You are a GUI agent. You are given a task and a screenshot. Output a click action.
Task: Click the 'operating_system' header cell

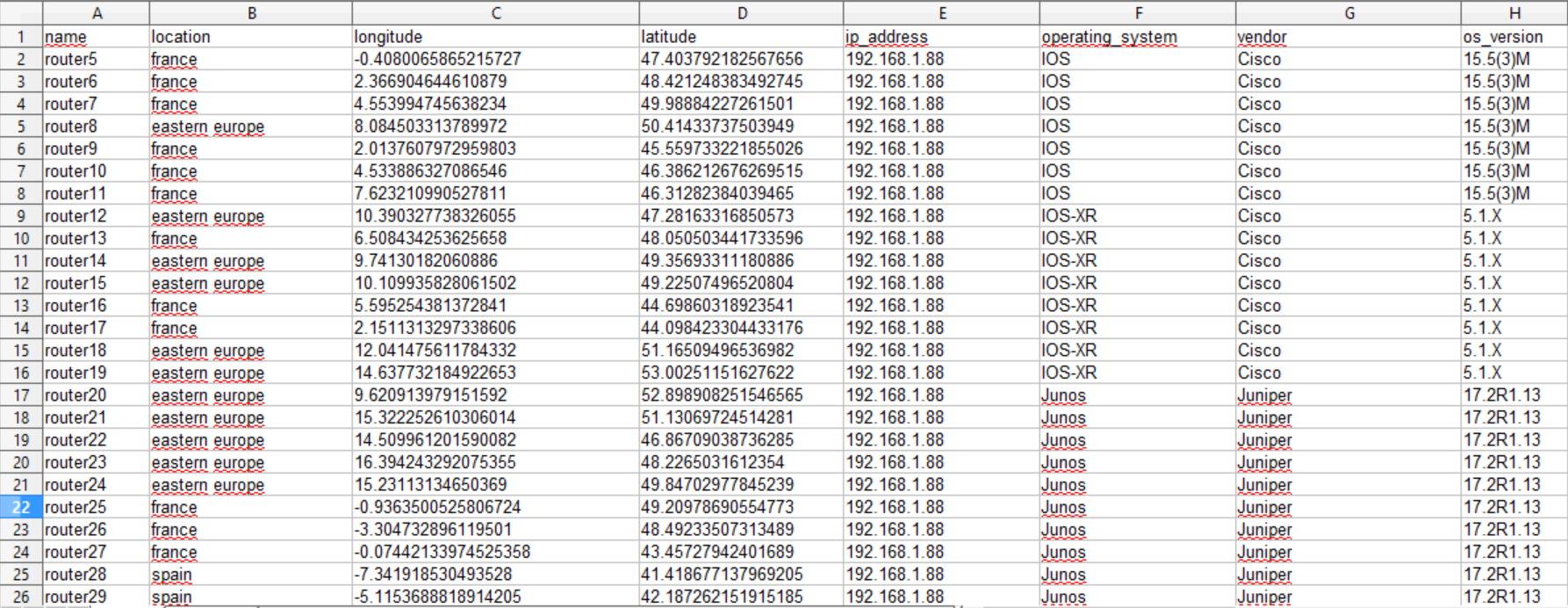click(1138, 37)
